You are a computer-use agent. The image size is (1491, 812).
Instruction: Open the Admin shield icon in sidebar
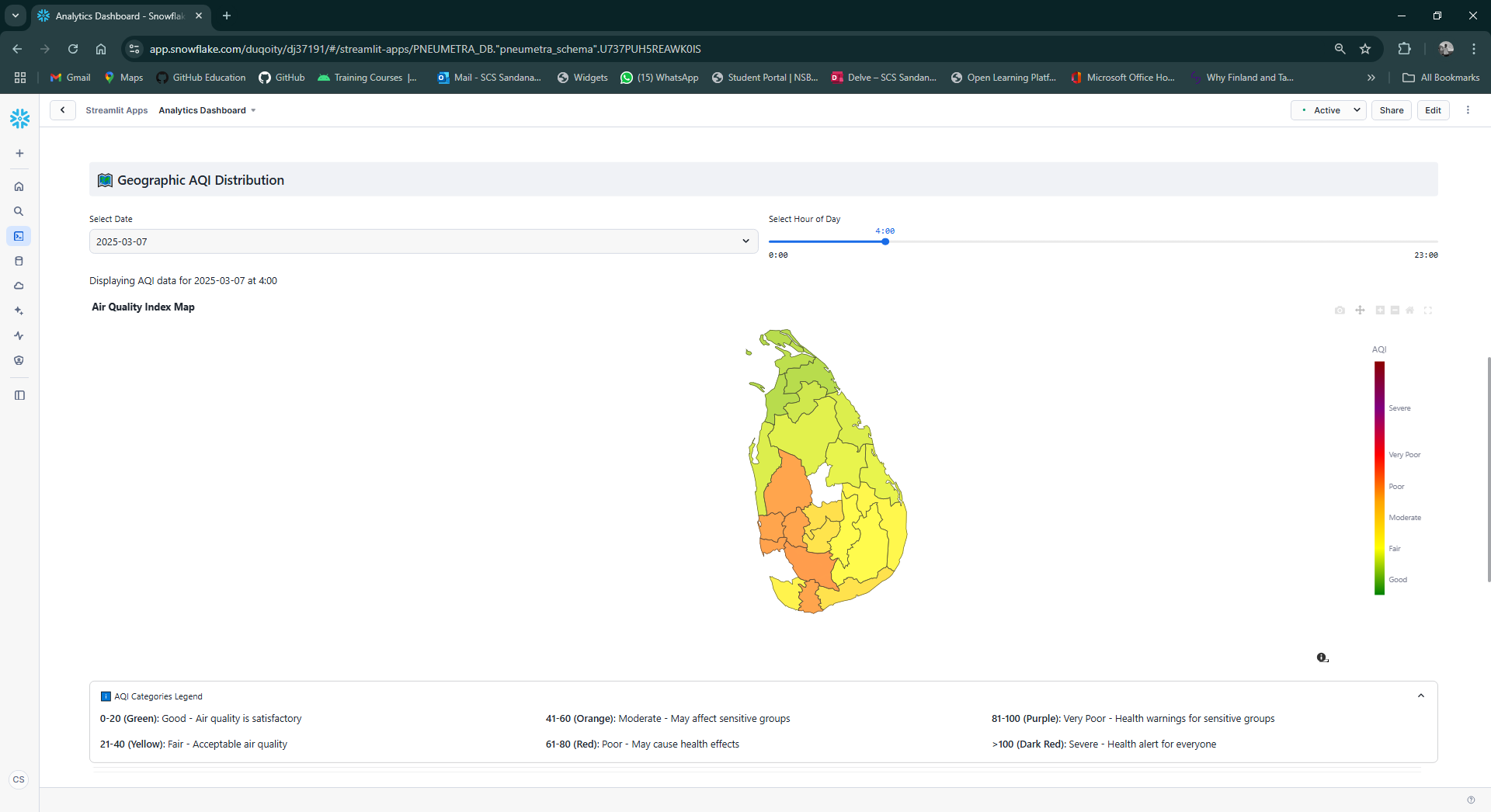pos(19,360)
